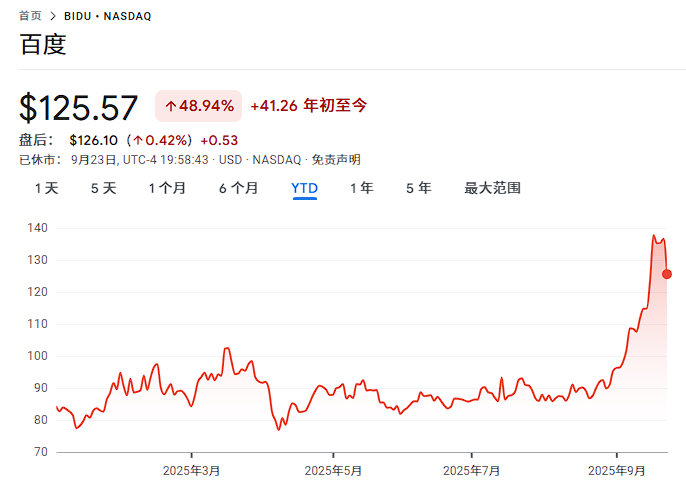Select BIDU · NASDAQ breadcrumb text
The image size is (686, 496).
pyautogui.click(x=108, y=16)
